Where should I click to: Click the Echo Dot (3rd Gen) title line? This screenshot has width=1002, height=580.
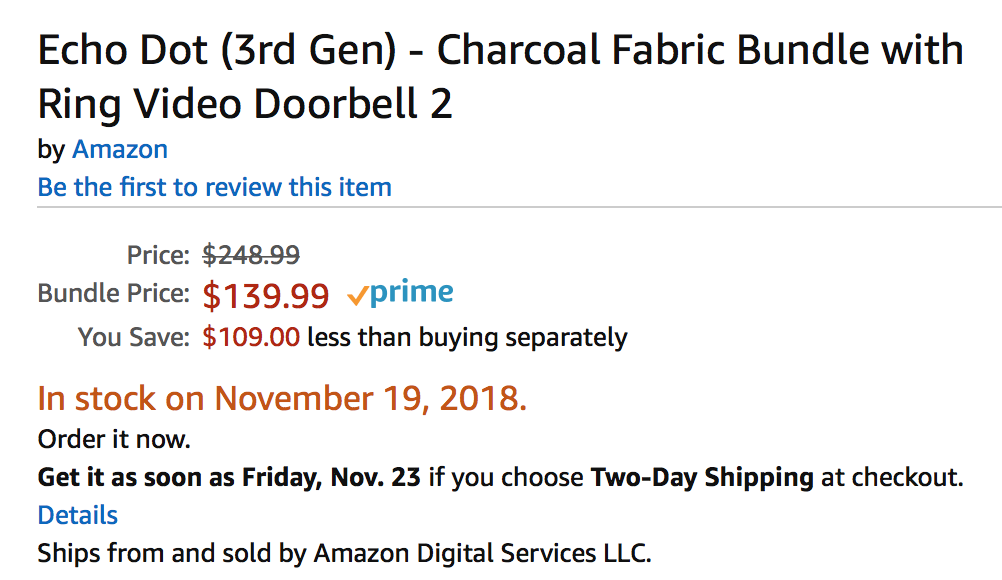(x=500, y=50)
